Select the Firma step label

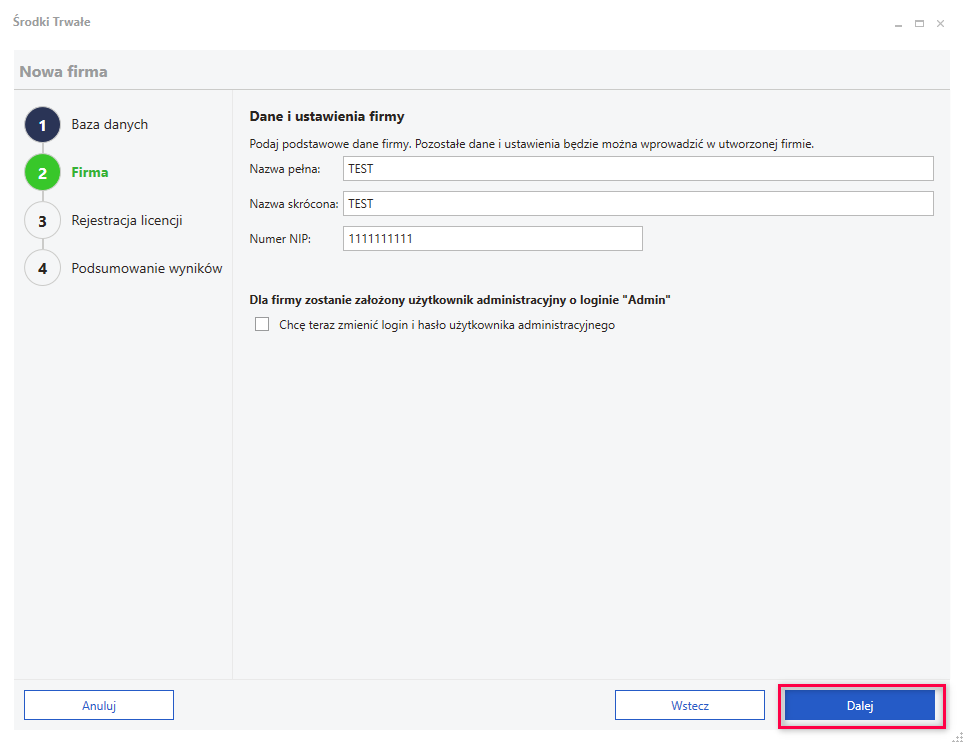tap(90, 172)
